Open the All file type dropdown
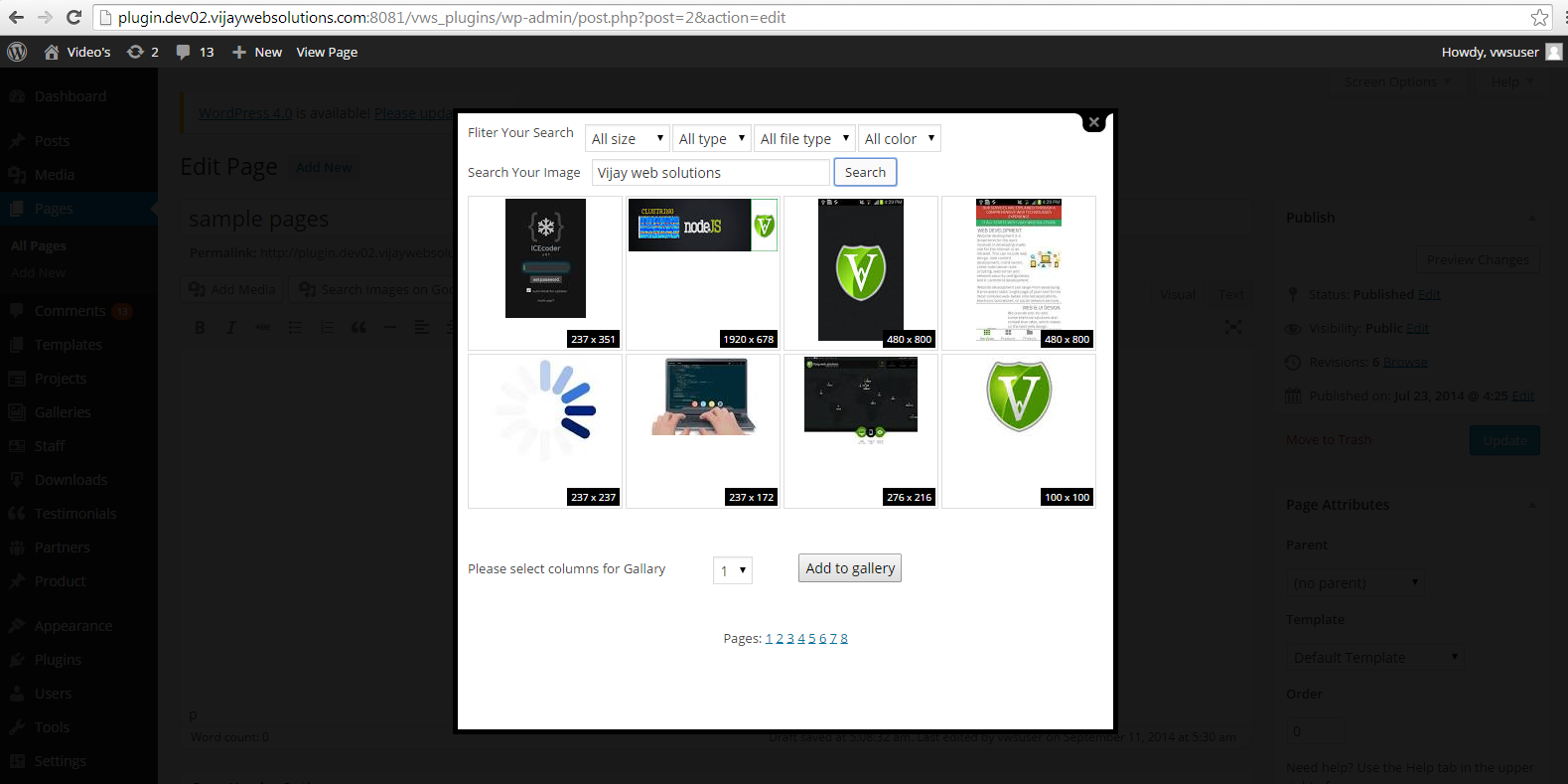Viewport: 1568px width, 784px height. 804,139
